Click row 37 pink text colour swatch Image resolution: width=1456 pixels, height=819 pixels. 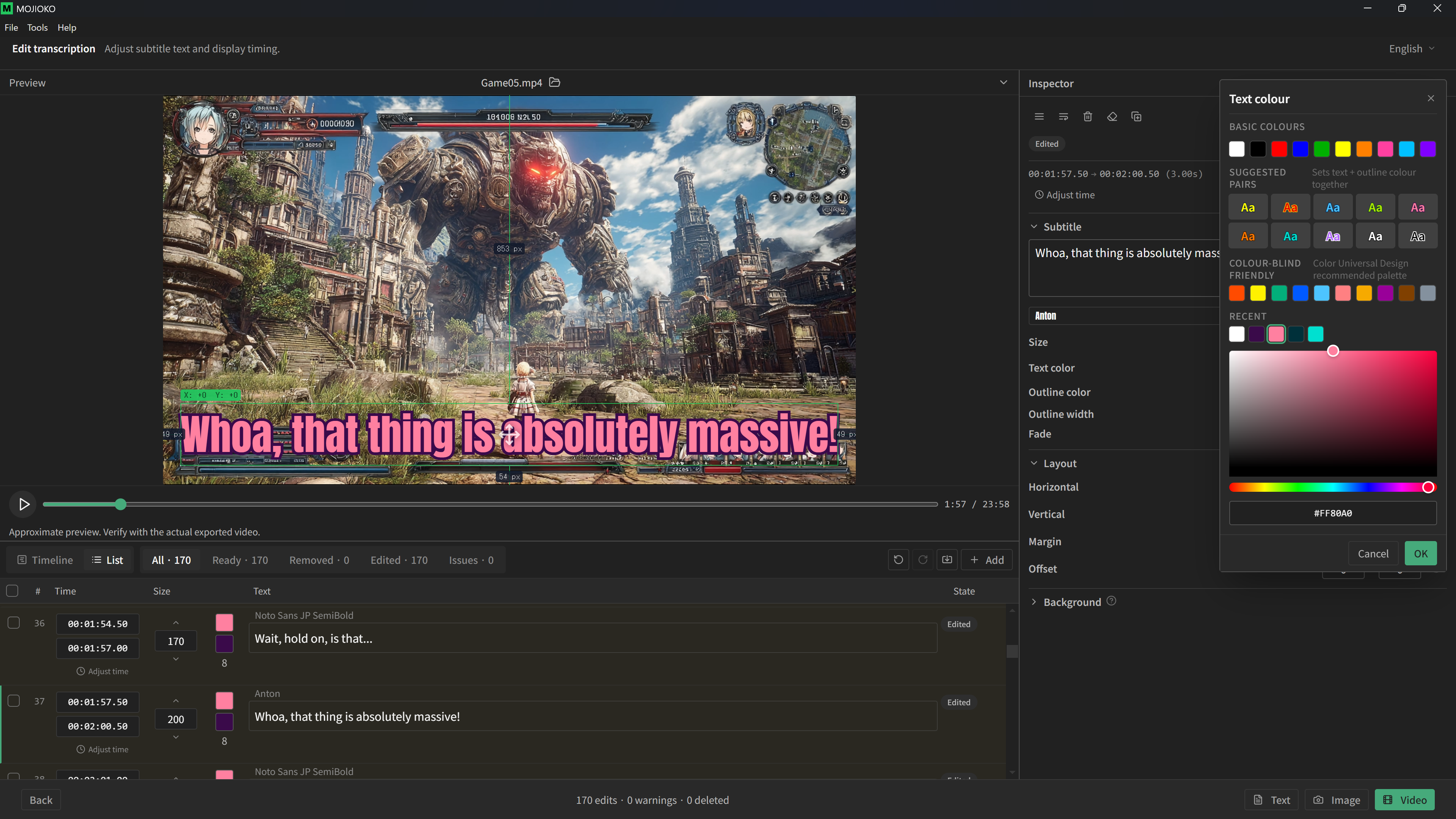224,700
